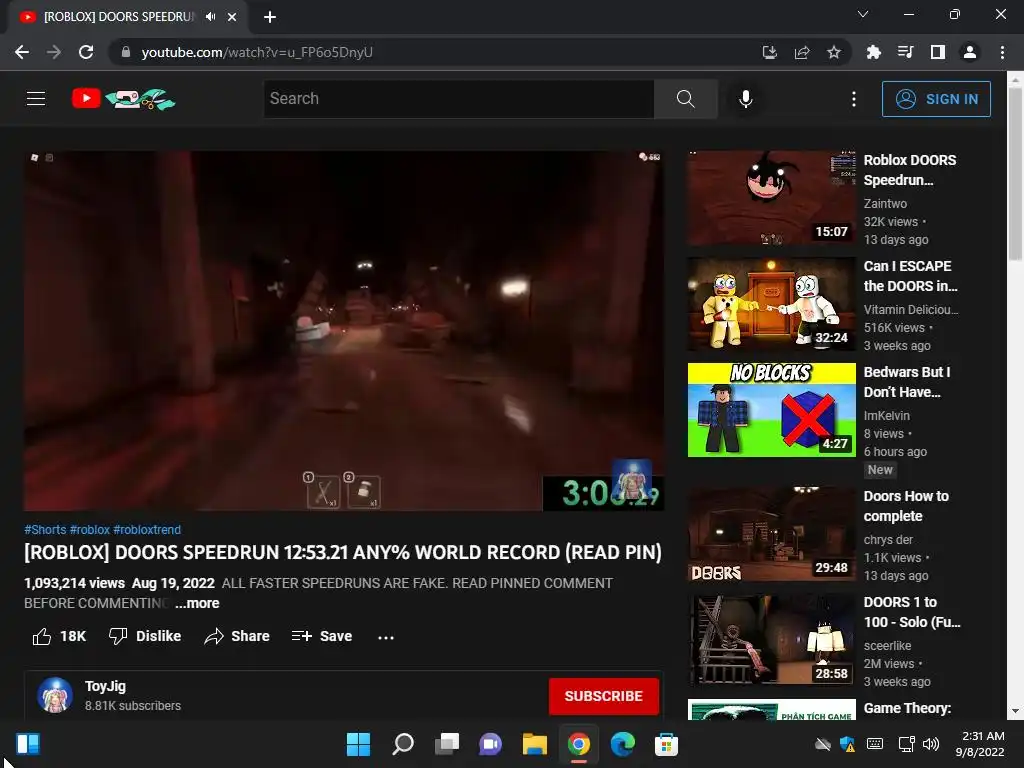Install app via address bar icon
This screenshot has width=1024, height=768.
pos(770,52)
